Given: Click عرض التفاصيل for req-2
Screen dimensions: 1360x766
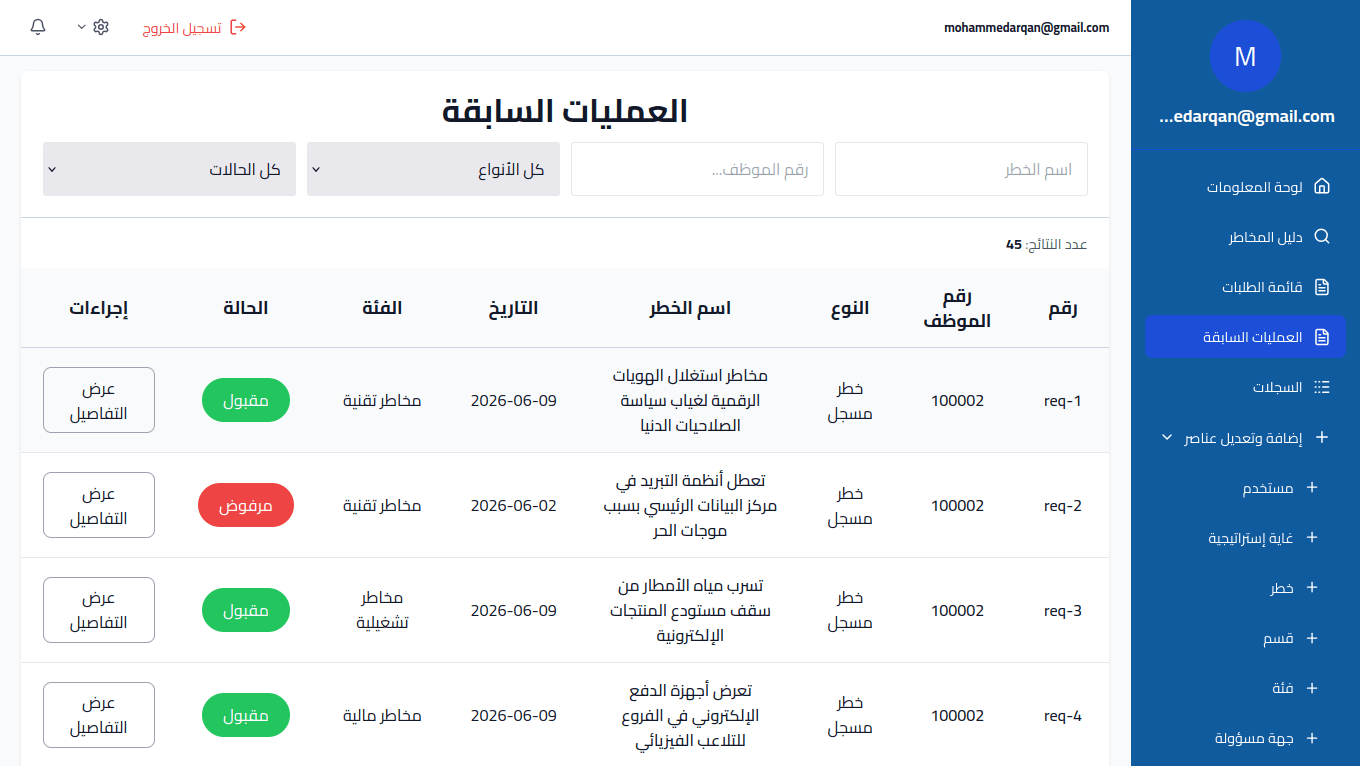Looking at the screenshot, I should click(x=99, y=505).
